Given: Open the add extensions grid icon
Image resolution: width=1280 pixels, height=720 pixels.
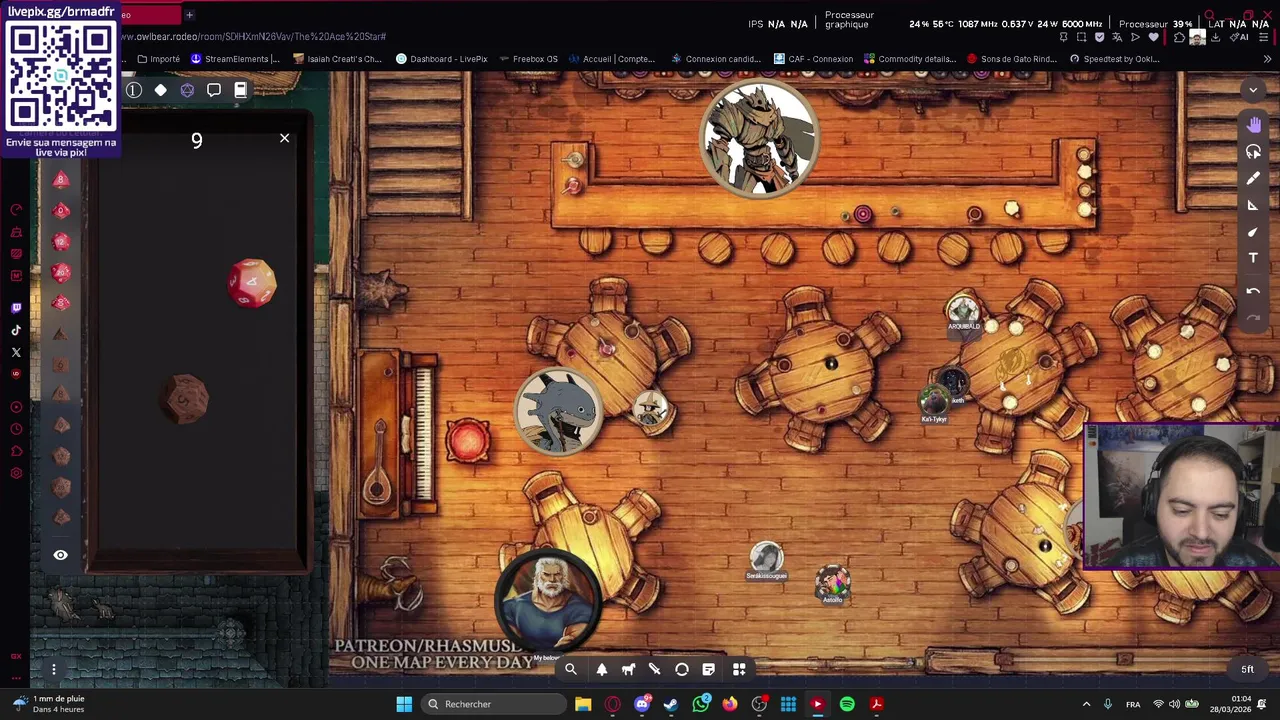Looking at the screenshot, I should pyautogui.click(x=739, y=669).
